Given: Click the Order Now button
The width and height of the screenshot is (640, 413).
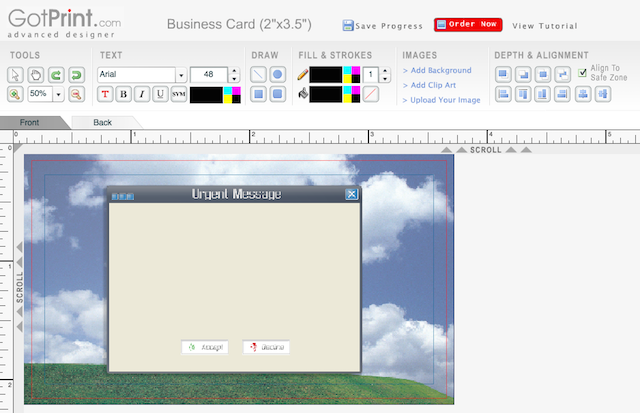Looking at the screenshot, I should click(468, 25).
